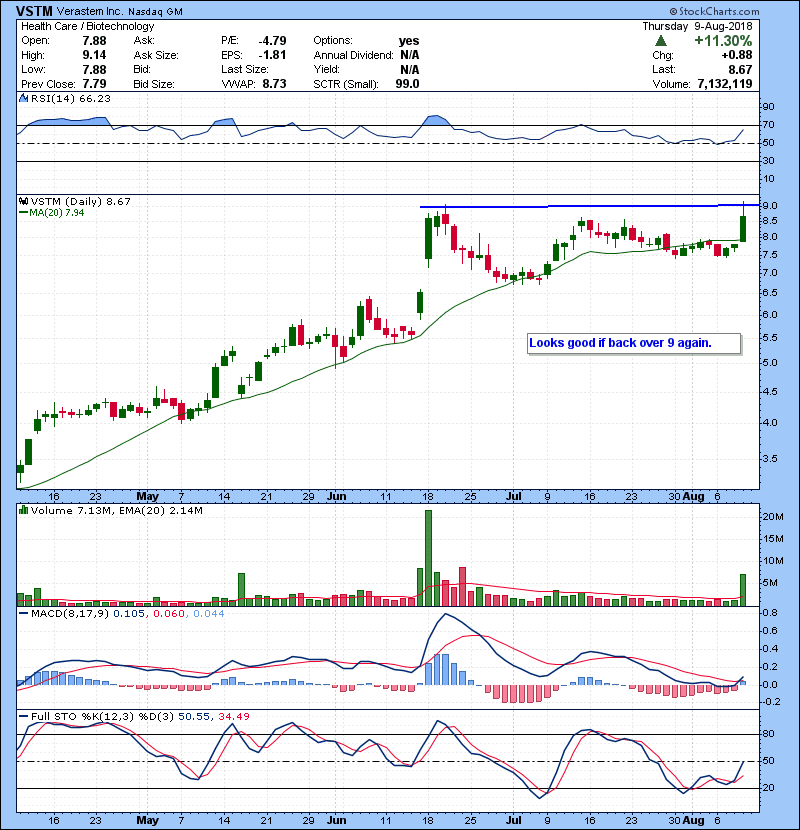The width and height of the screenshot is (800, 830).
Task: Click the StockCharts.com watermark text
Action: click(x=714, y=11)
